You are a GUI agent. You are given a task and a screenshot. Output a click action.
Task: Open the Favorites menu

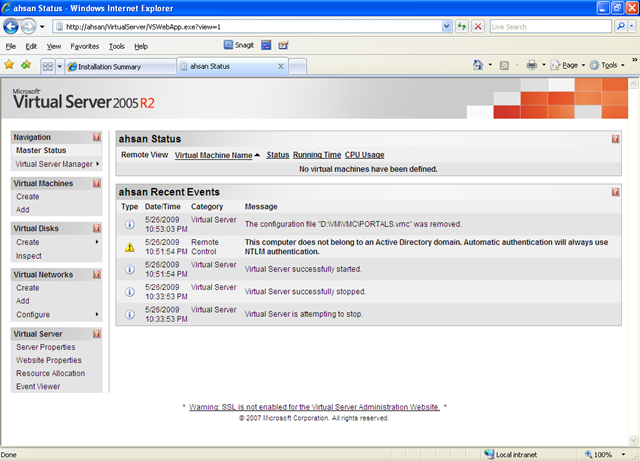point(84,46)
